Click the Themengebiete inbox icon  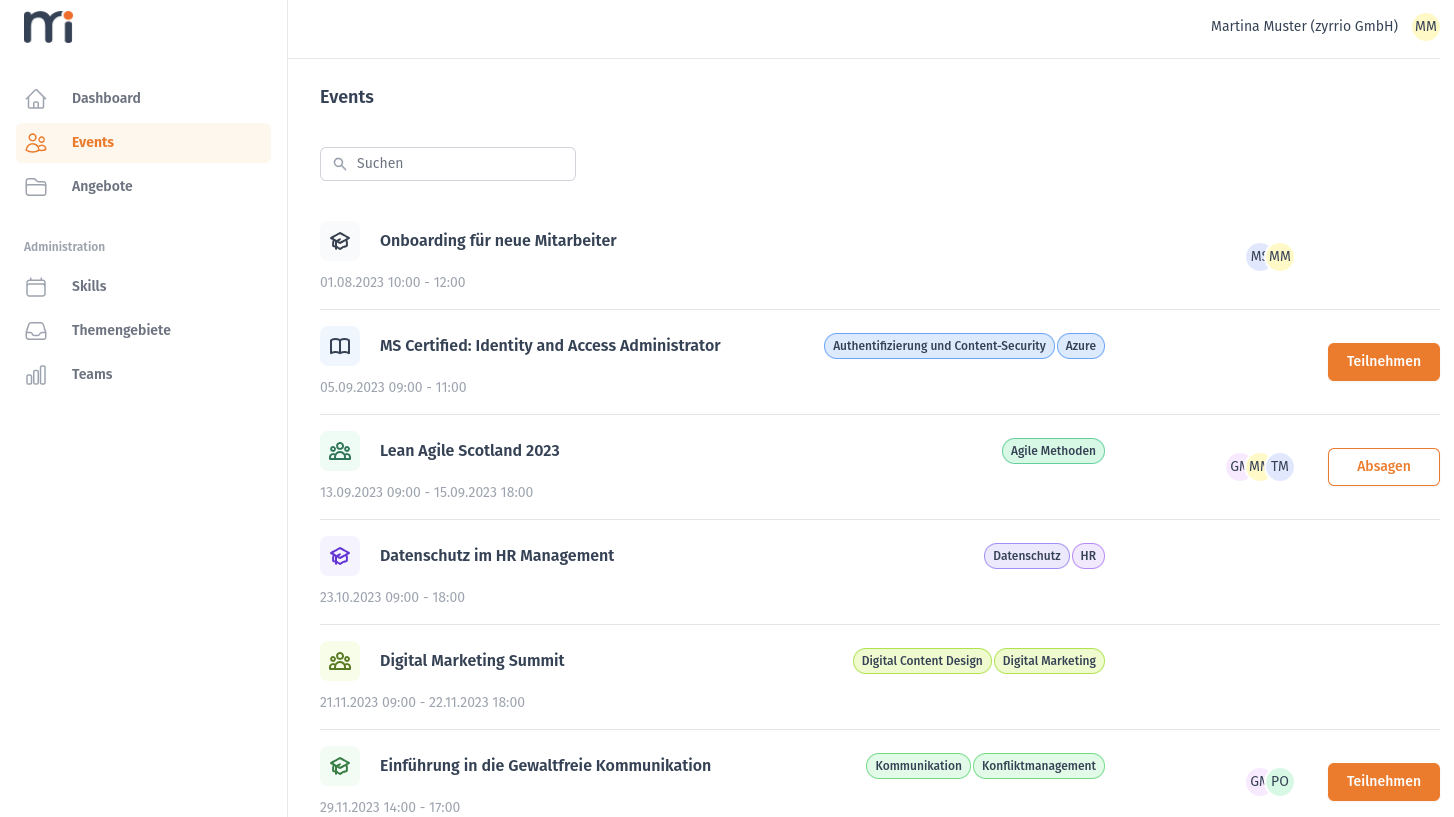pos(36,330)
